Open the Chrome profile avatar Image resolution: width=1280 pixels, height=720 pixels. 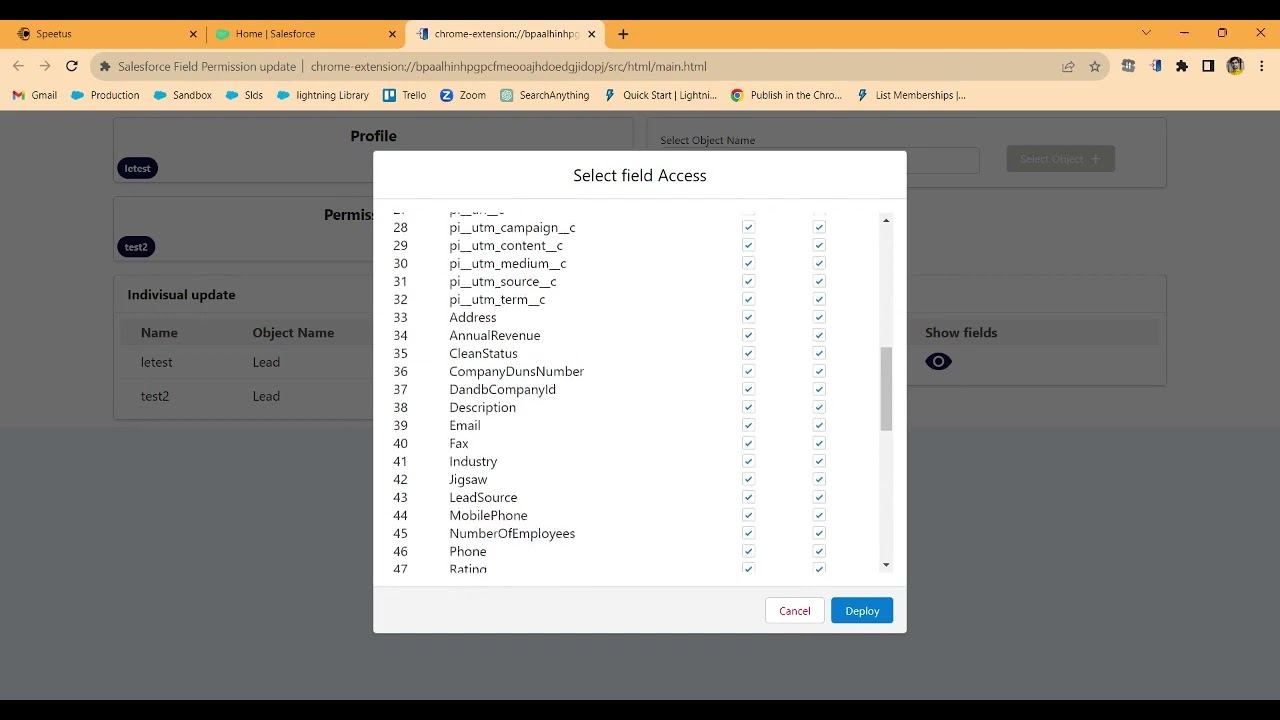[x=1235, y=66]
